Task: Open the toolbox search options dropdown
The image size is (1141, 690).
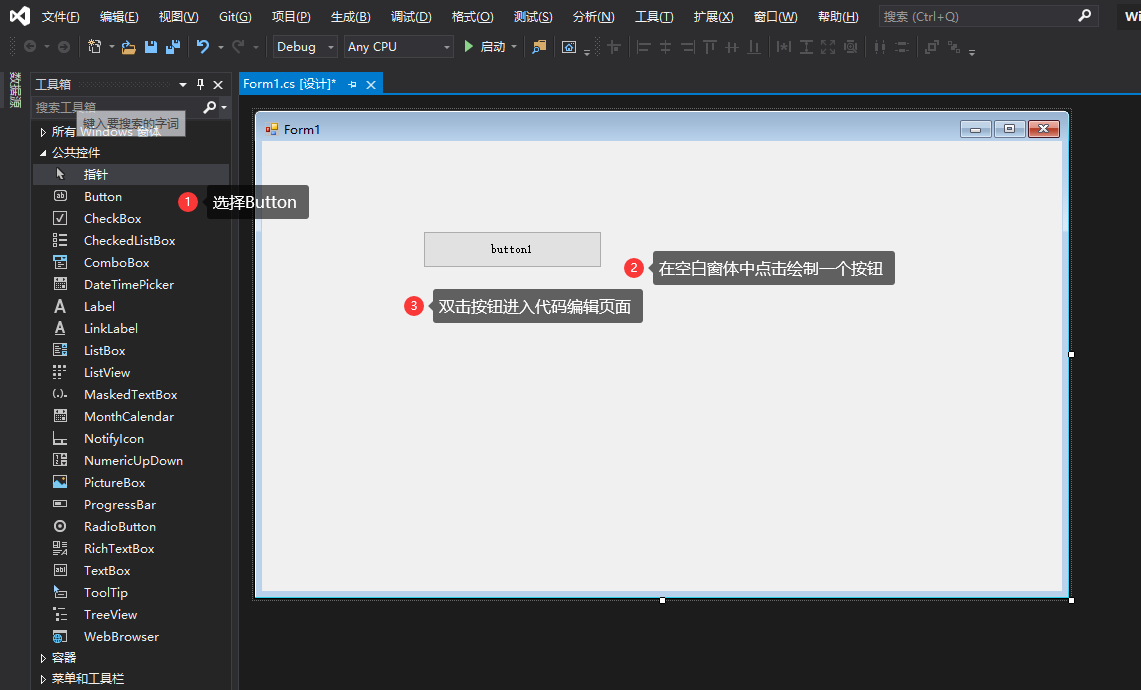Action: click(223, 107)
